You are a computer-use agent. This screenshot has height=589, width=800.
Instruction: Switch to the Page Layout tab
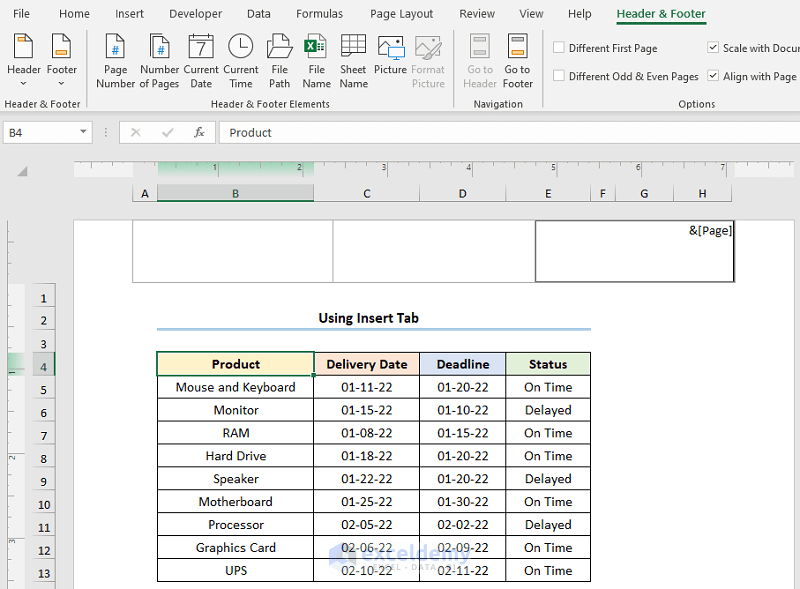coord(401,14)
